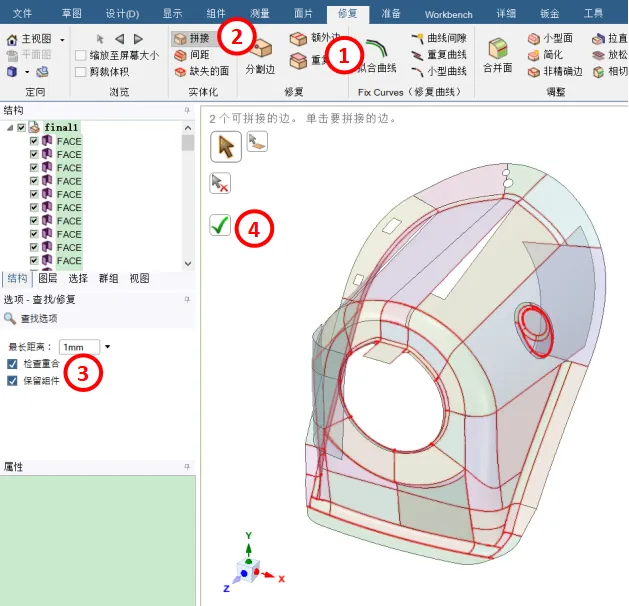Click the 最长距离 input field
The height and width of the screenshot is (606, 629).
[78, 347]
